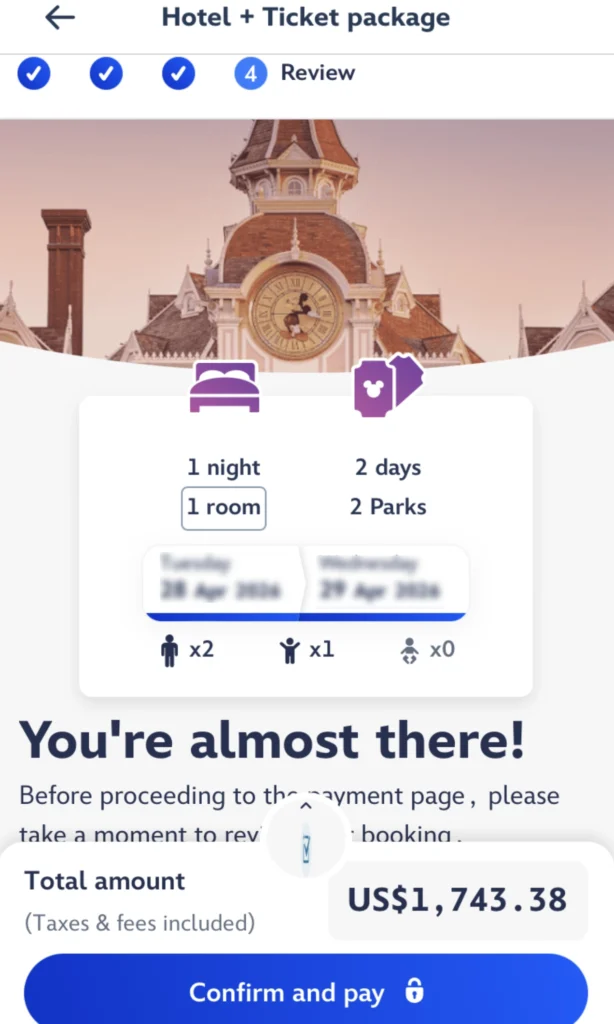Tap the purple park tickets icon
Viewport: 614px width, 1024px height.
point(388,386)
